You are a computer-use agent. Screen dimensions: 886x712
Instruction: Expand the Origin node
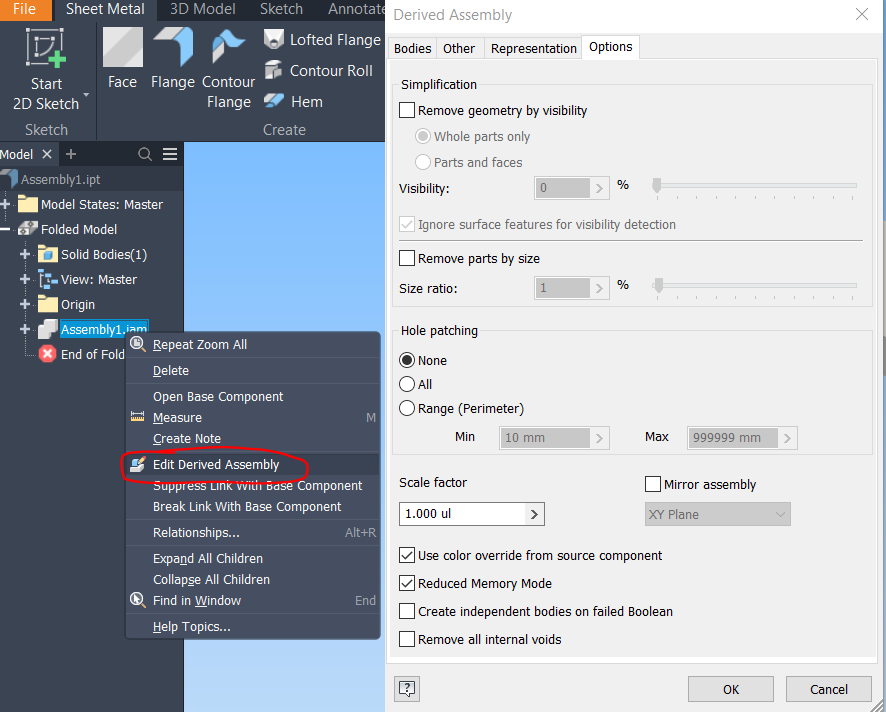pyautogui.click(x=25, y=304)
